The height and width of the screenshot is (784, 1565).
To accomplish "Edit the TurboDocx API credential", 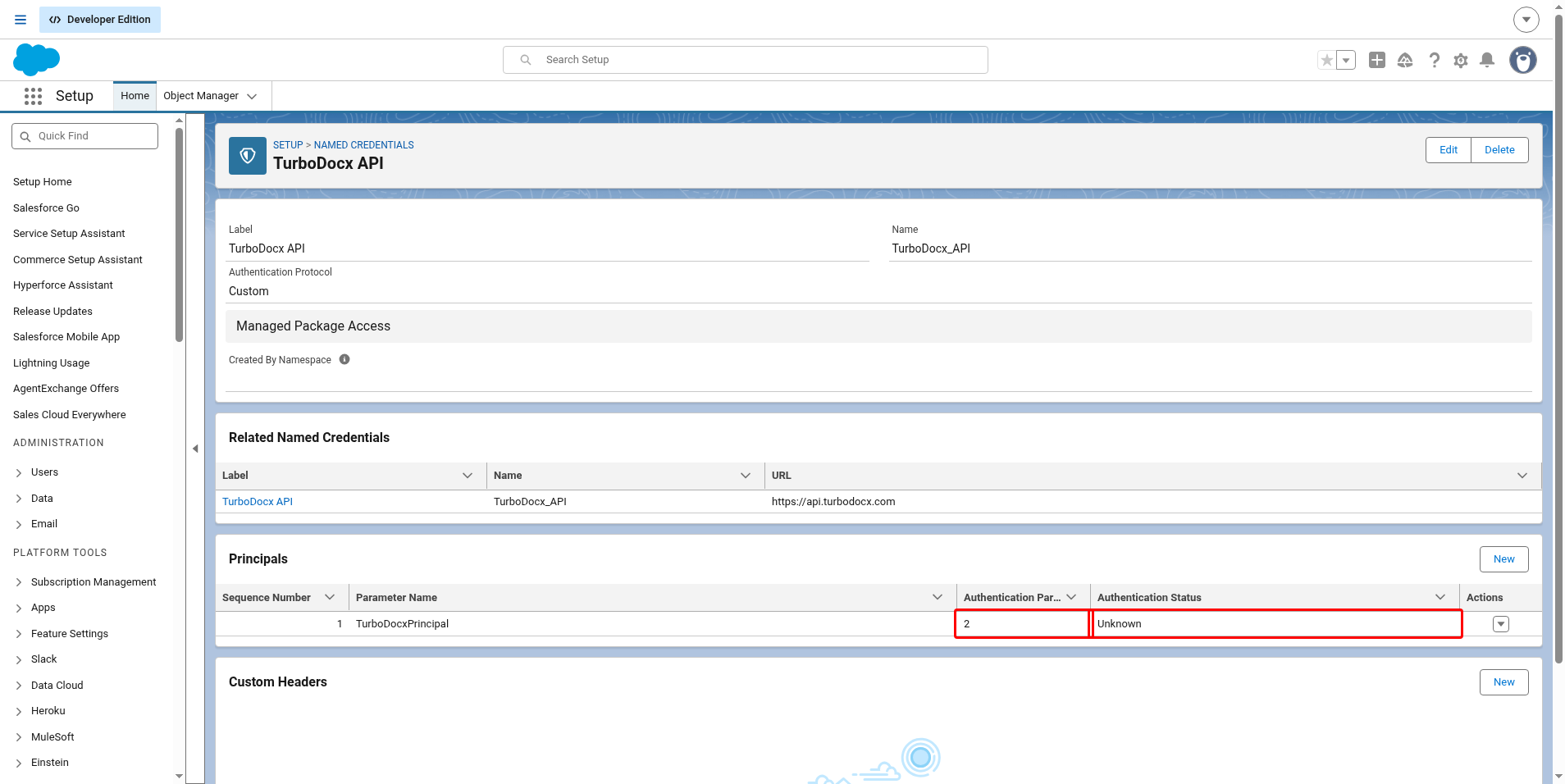I will click(x=1449, y=150).
